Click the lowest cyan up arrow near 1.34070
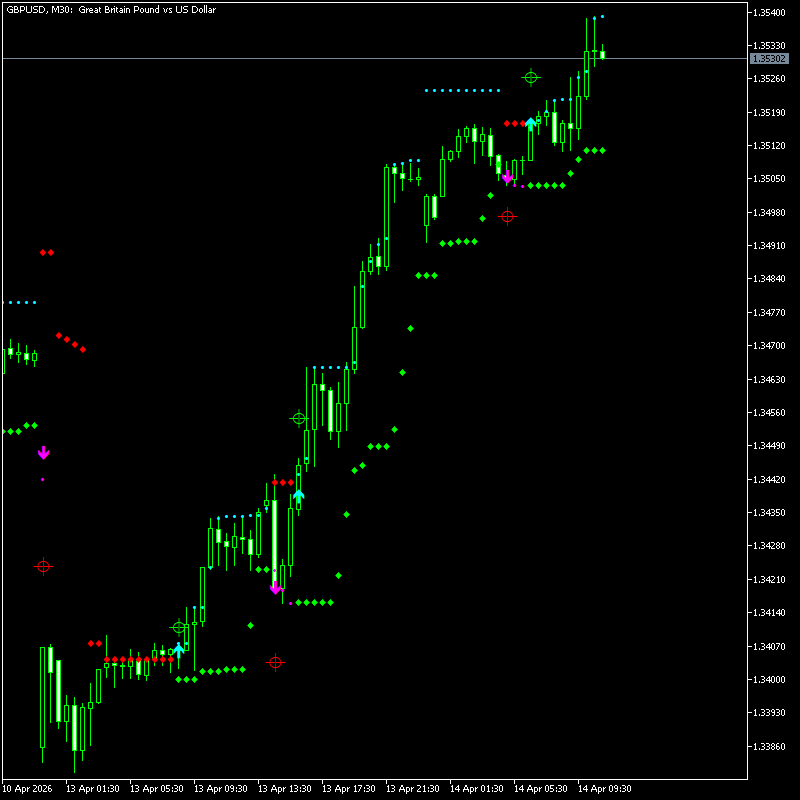The height and width of the screenshot is (800, 800). coord(179,649)
